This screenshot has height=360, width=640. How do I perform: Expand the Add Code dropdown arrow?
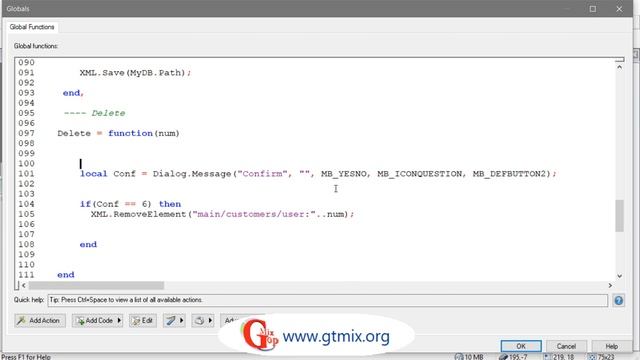[120, 320]
